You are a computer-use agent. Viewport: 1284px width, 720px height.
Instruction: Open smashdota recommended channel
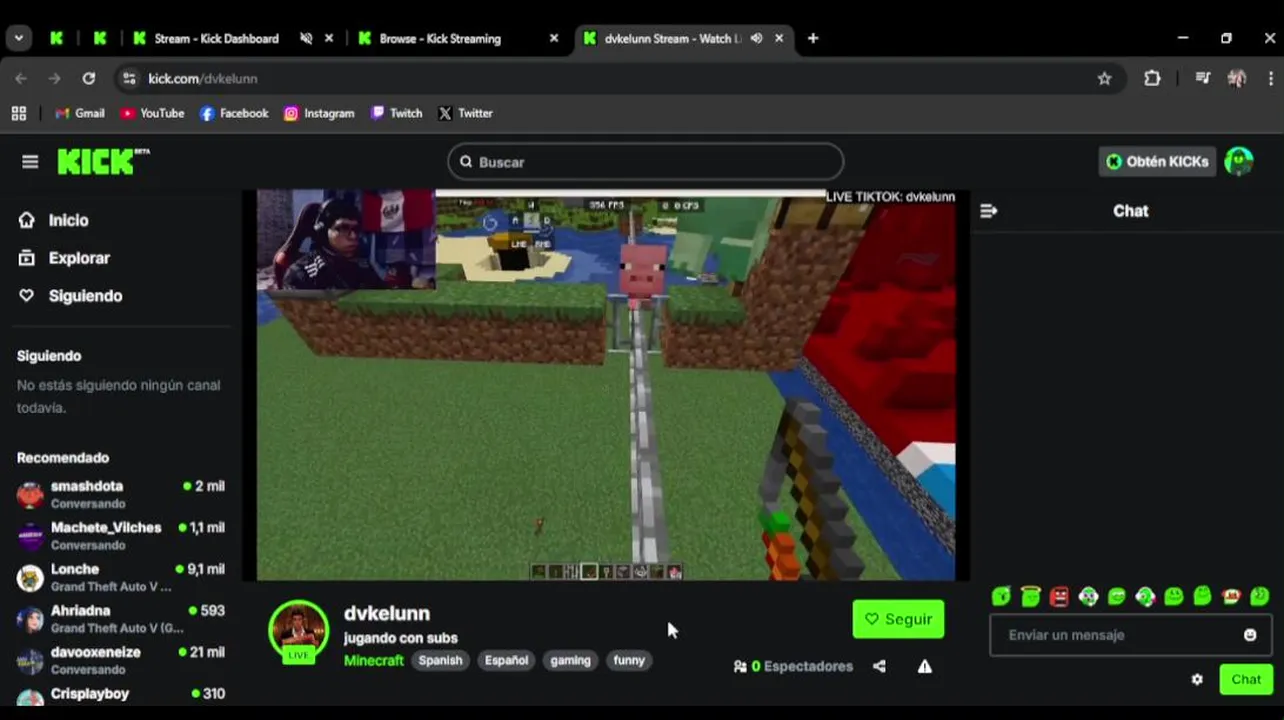click(121, 494)
